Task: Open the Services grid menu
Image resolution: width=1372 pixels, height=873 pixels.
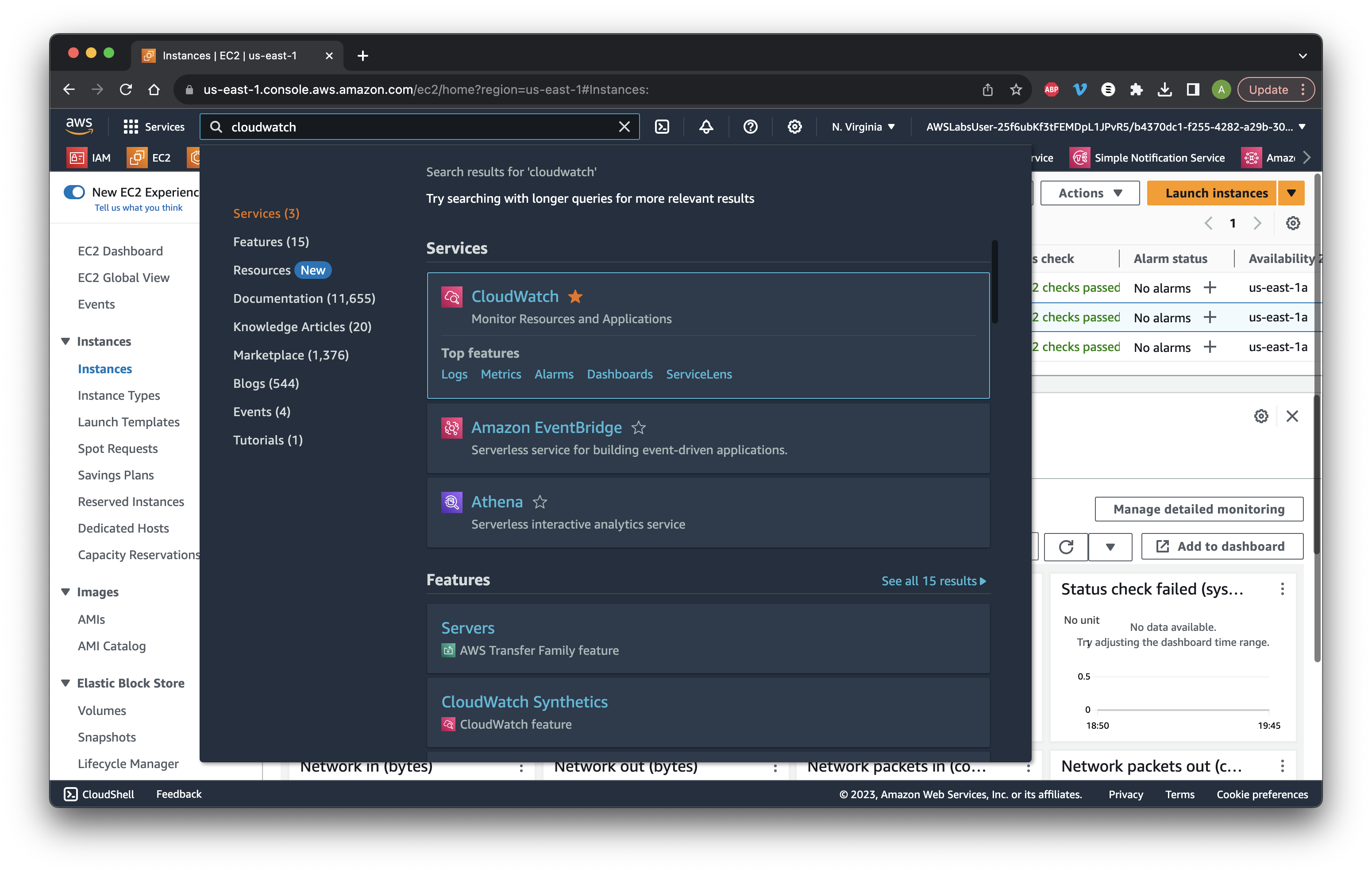Action: point(154,127)
